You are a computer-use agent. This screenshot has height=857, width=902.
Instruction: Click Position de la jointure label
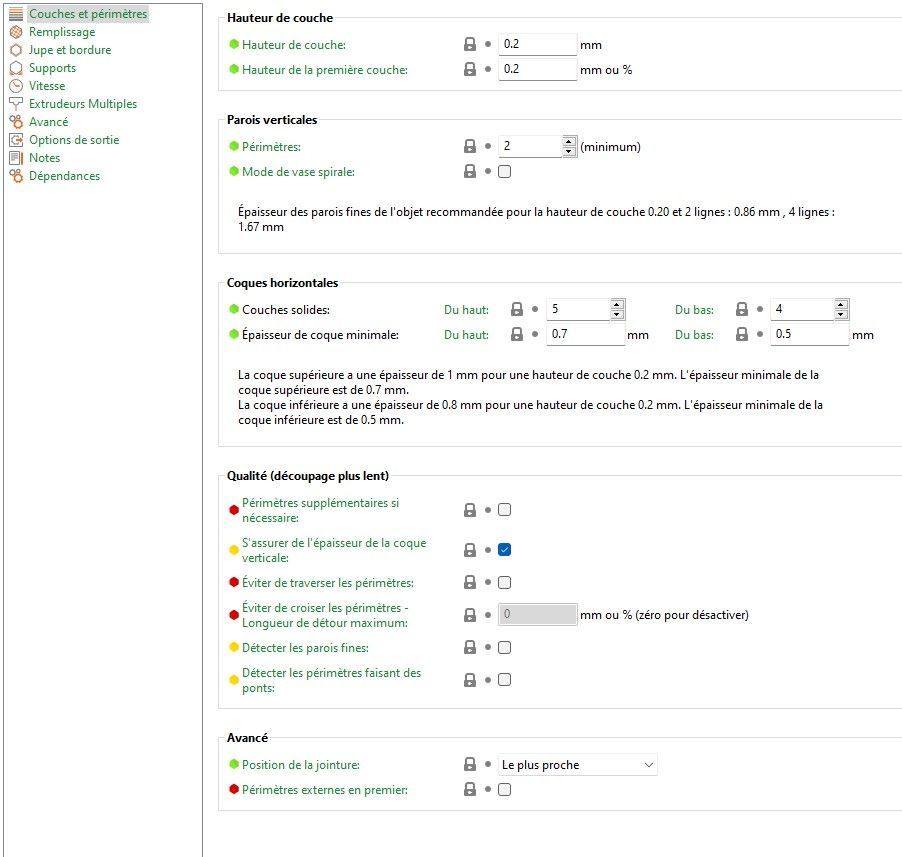(300, 765)
